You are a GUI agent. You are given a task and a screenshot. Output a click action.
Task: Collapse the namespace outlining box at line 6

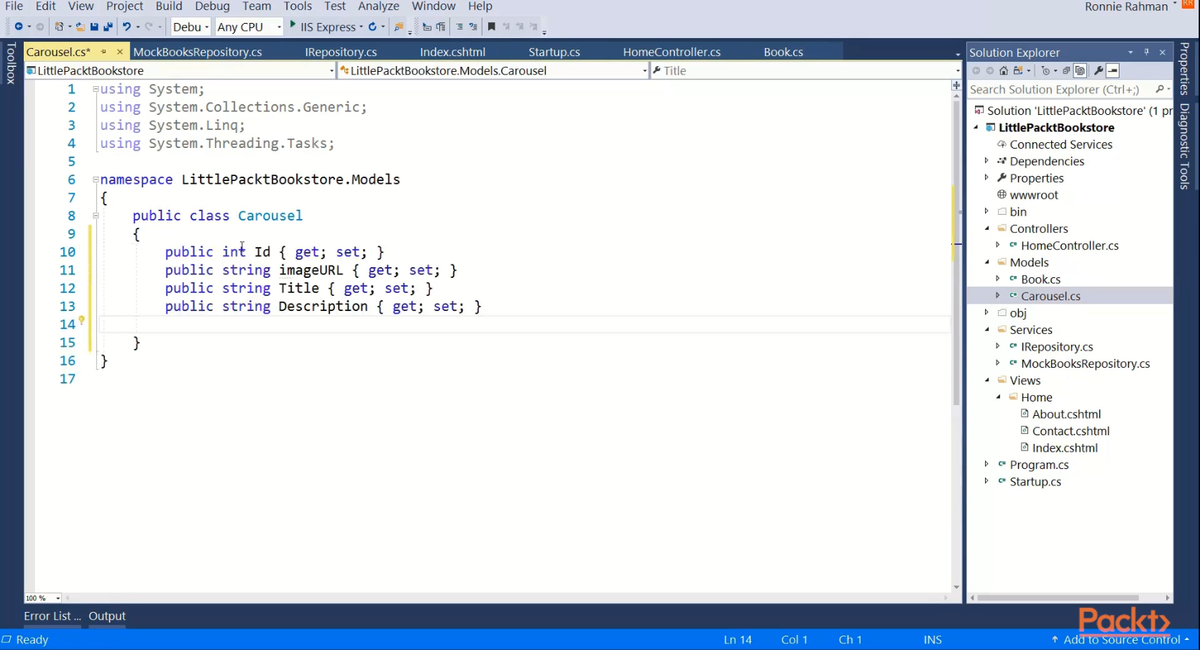[95, 179]
